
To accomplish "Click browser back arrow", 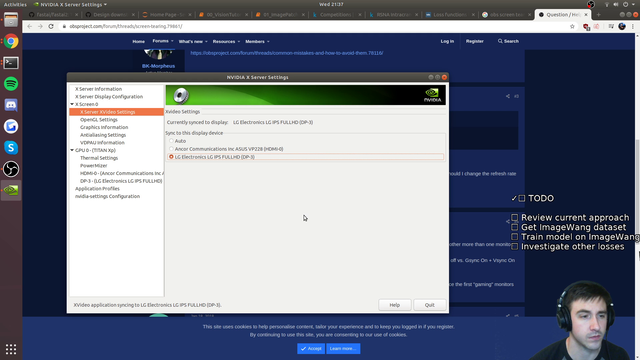I will click(29, 26).
